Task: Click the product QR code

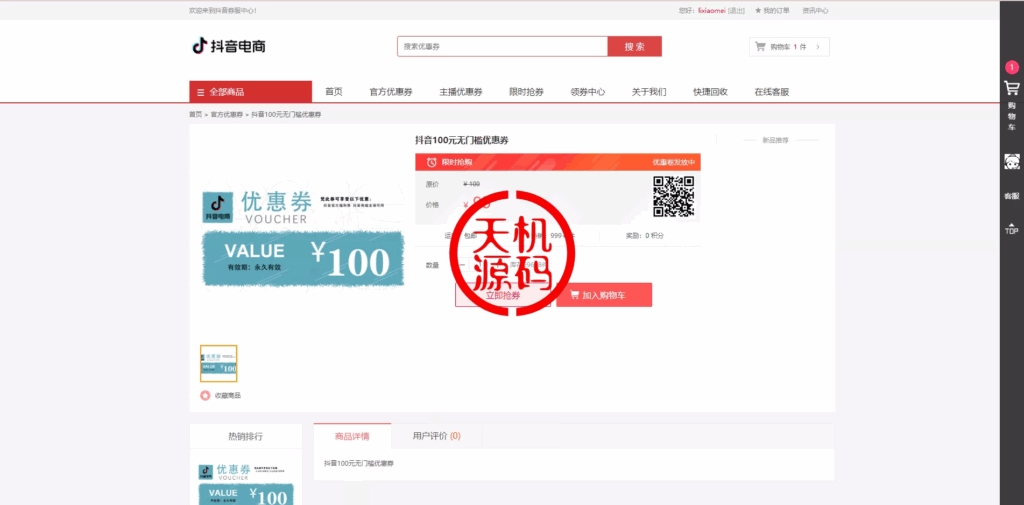Action: click(x=673, y=197)
